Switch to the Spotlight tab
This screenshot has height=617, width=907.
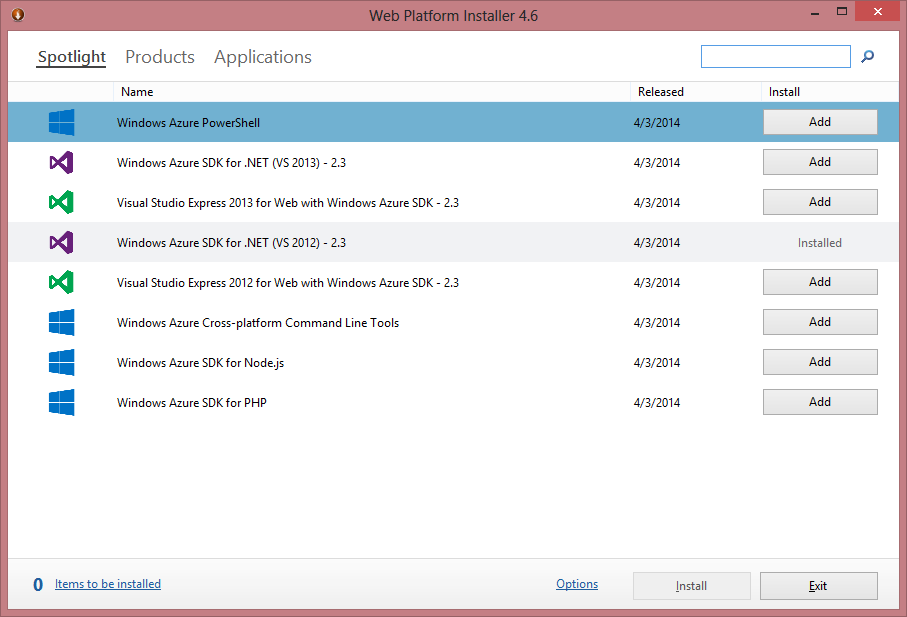pyautogui.click(x=72, y=57)
